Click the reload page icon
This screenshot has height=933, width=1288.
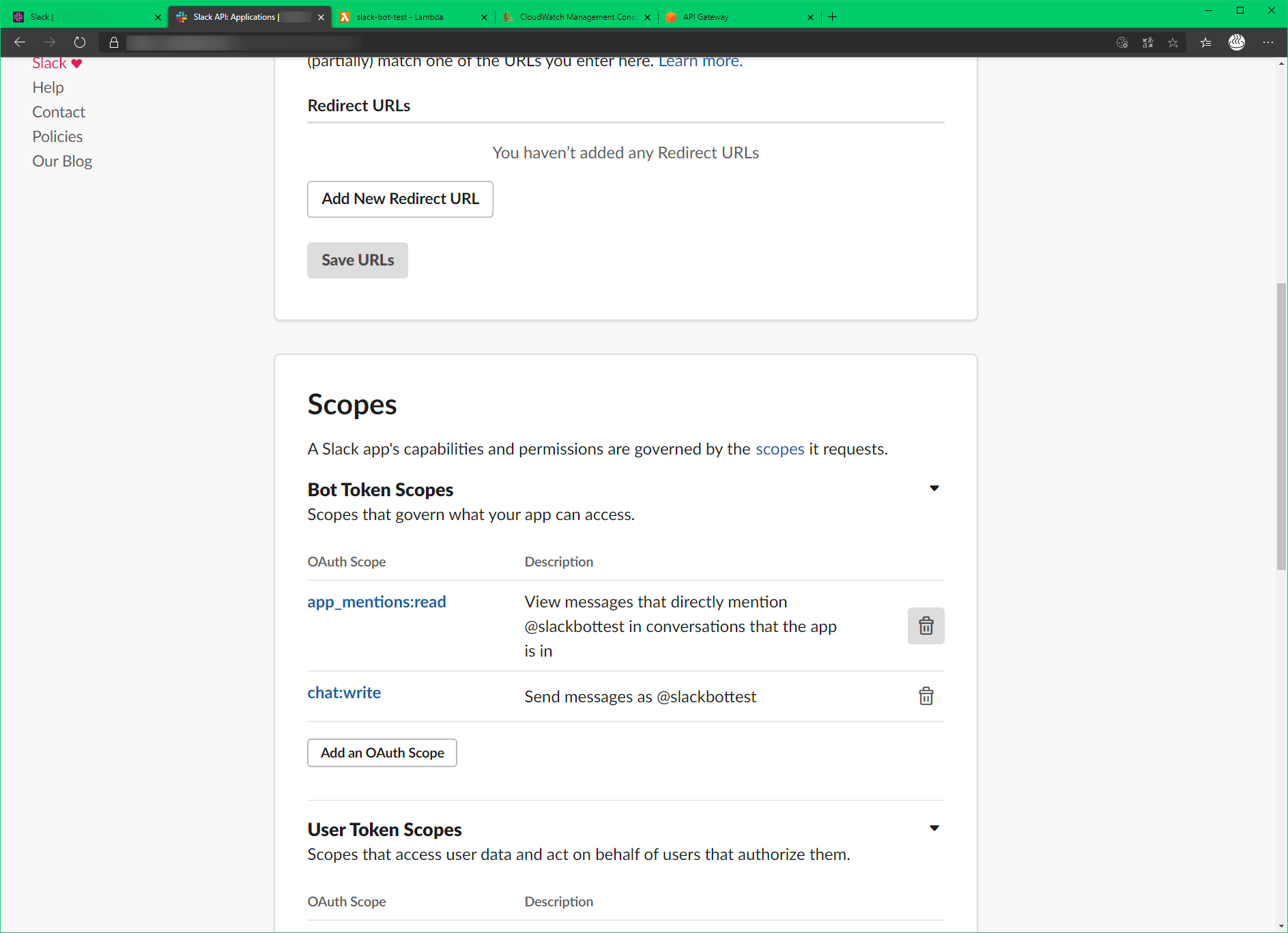(79, 42)
